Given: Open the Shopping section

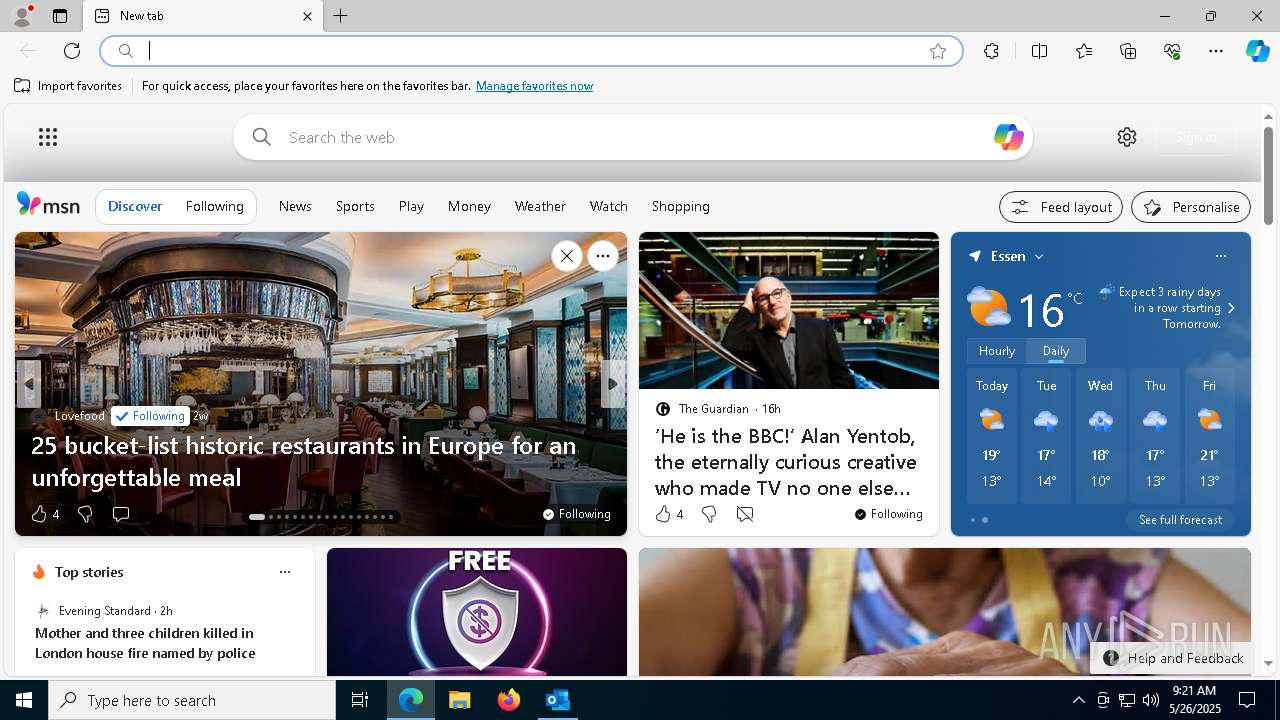Looking at the screenshot, I should pyautogui.click(x=680, y=206).
